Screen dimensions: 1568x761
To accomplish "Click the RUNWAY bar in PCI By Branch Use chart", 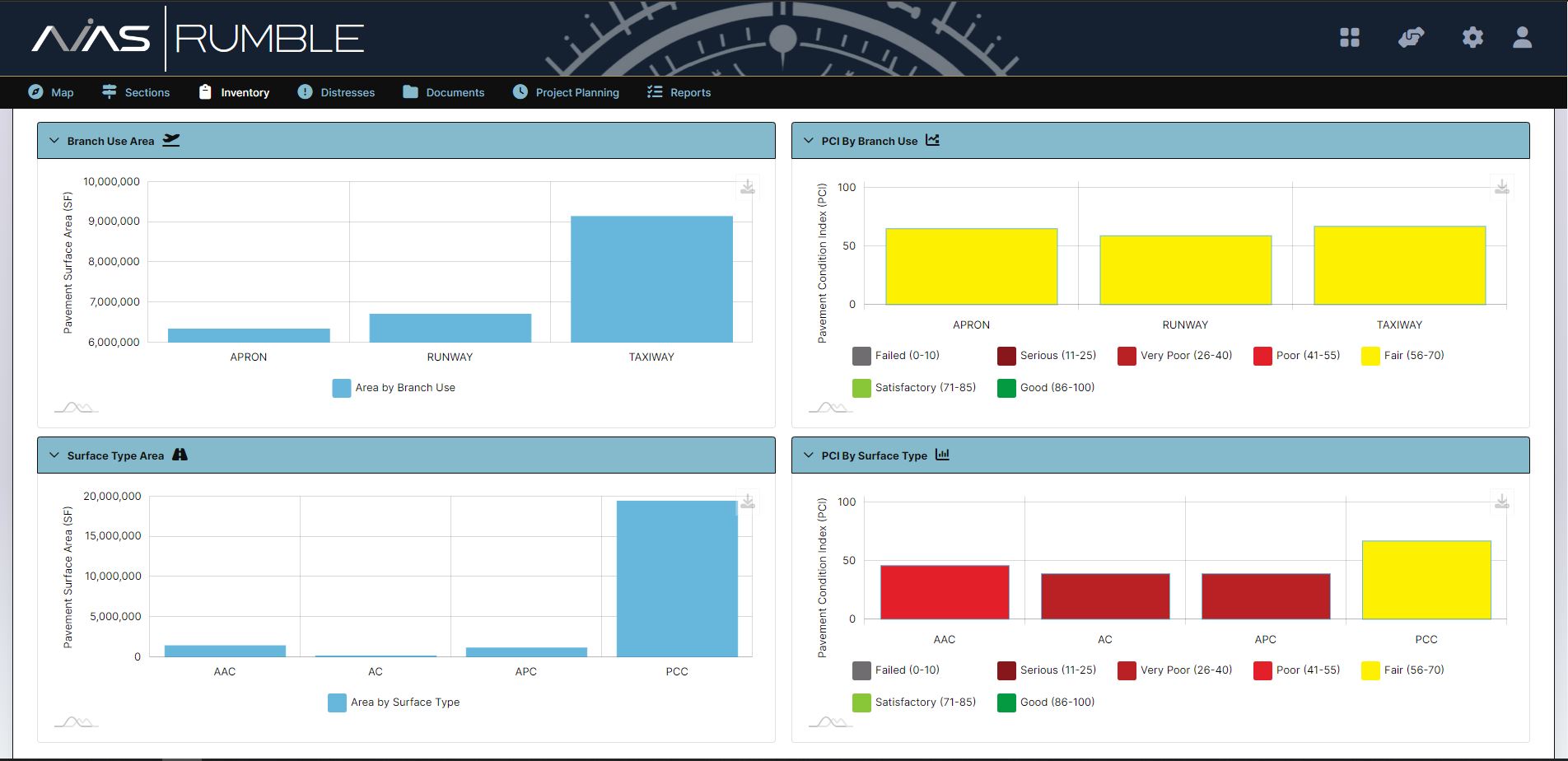I will pos(1185,270).
